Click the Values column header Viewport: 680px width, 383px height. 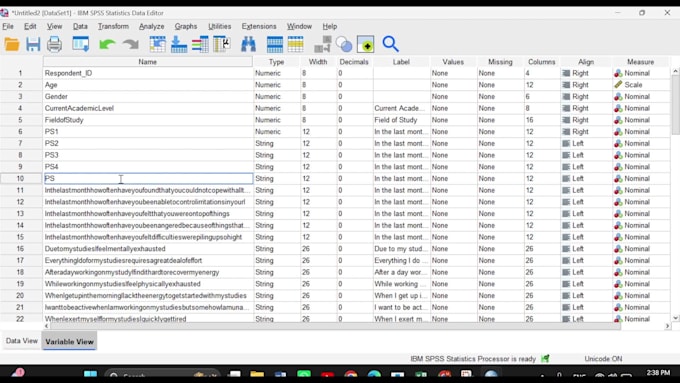453,62
